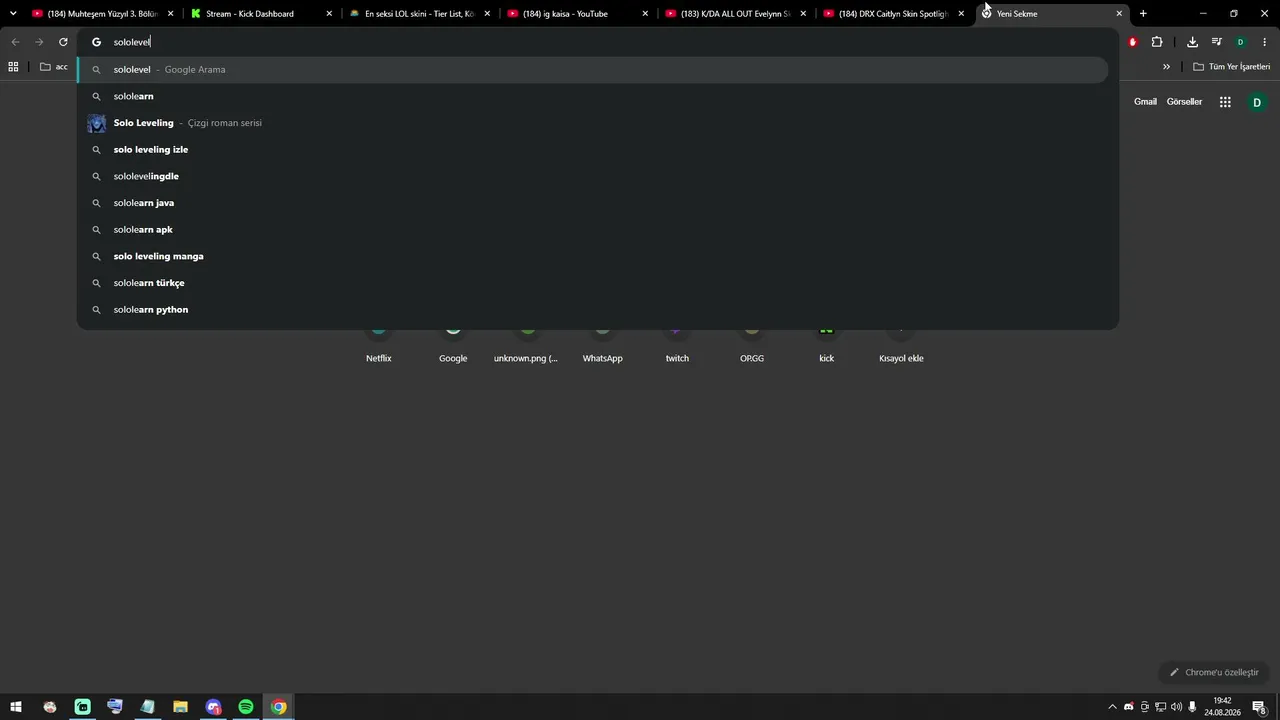
Task: Open the media controls icon in toolbar
Action: pyautogui.click(x=1216, y=42)
